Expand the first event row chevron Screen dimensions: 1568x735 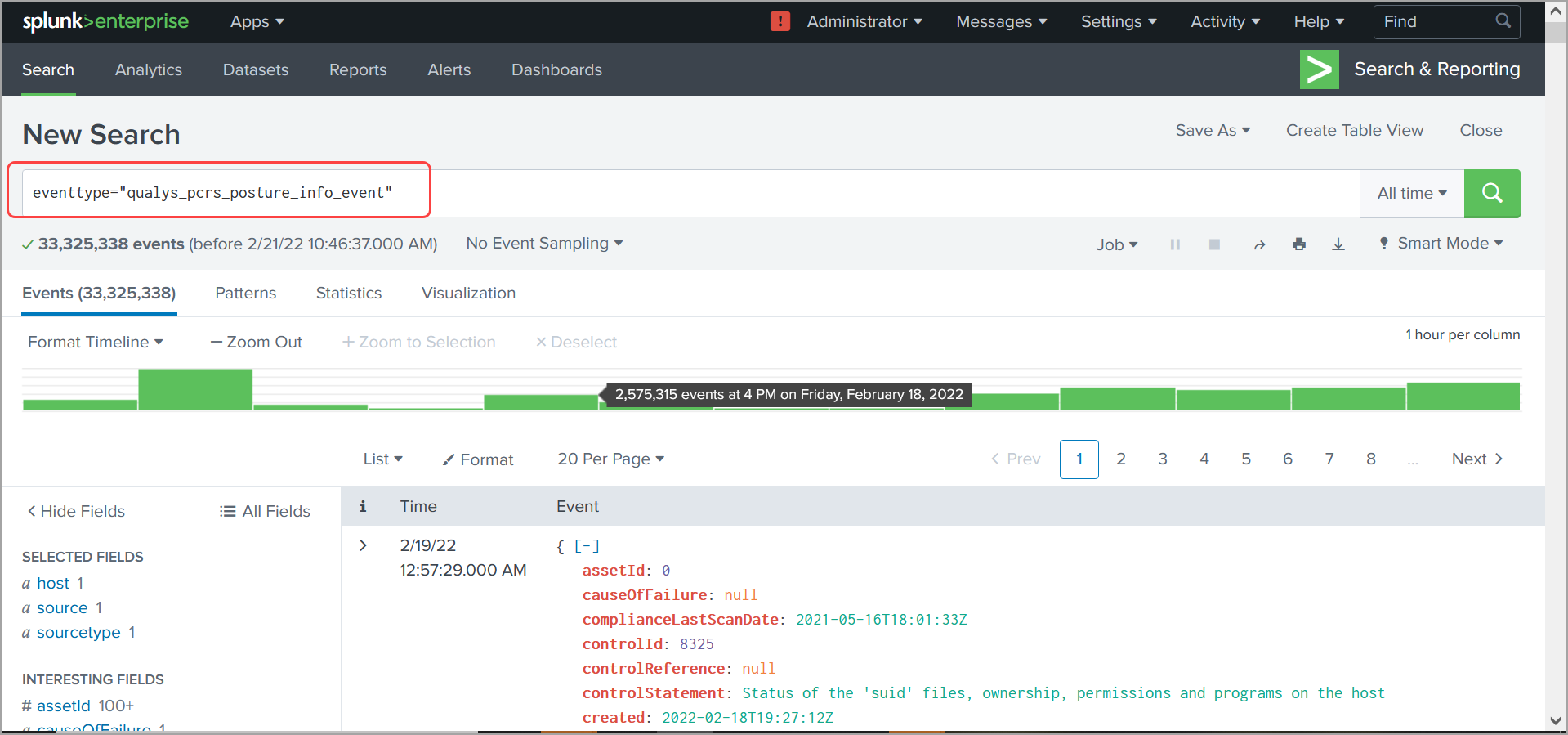[x=363, y=545]
